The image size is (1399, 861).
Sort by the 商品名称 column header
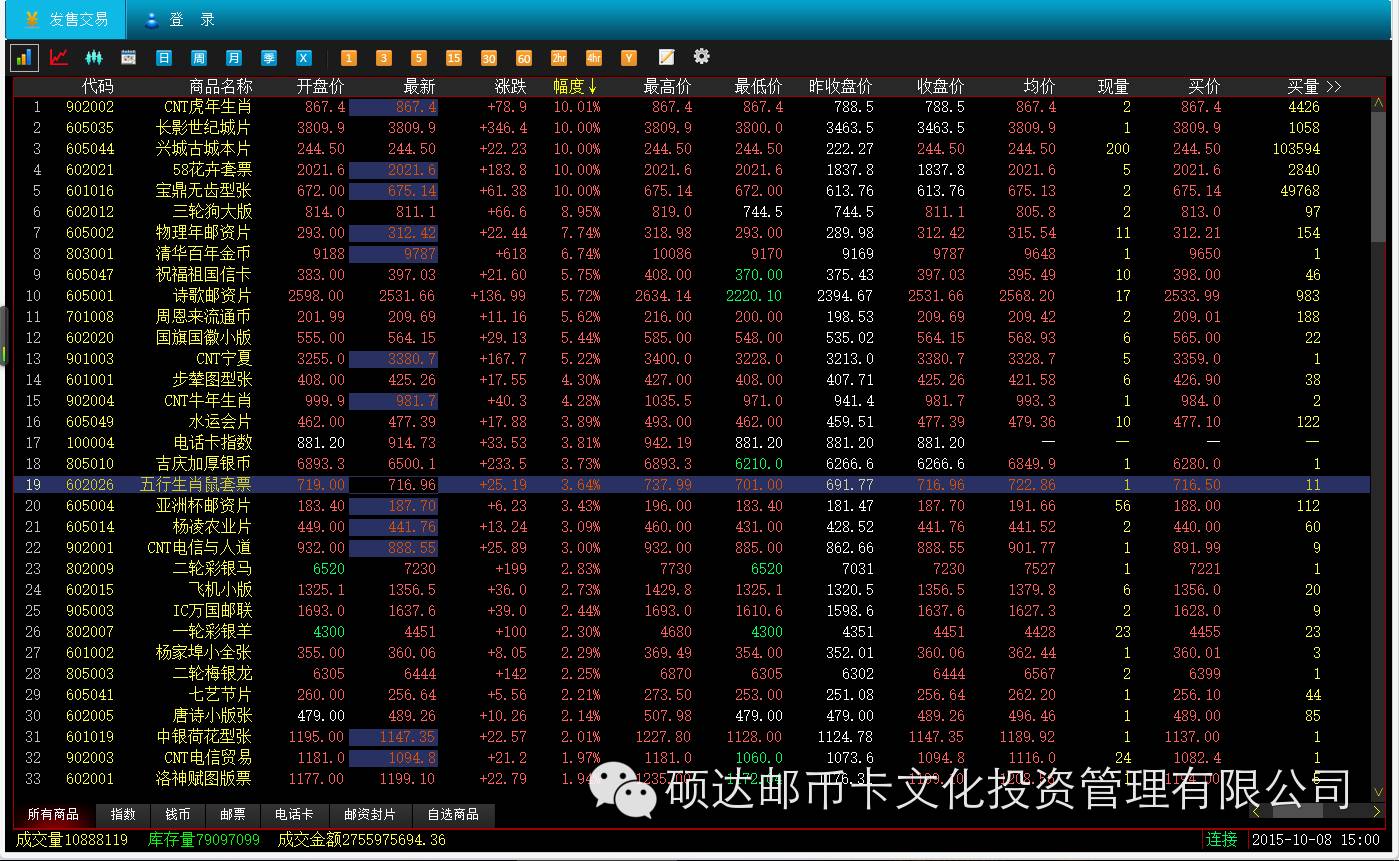point(221,87)
